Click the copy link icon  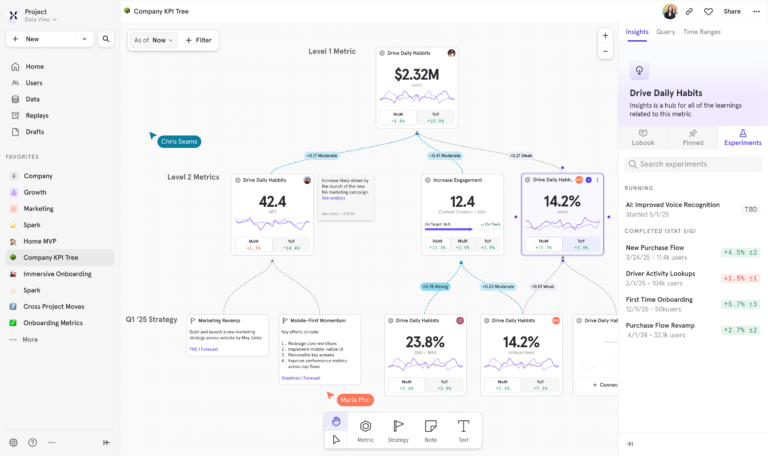point(689,11)
